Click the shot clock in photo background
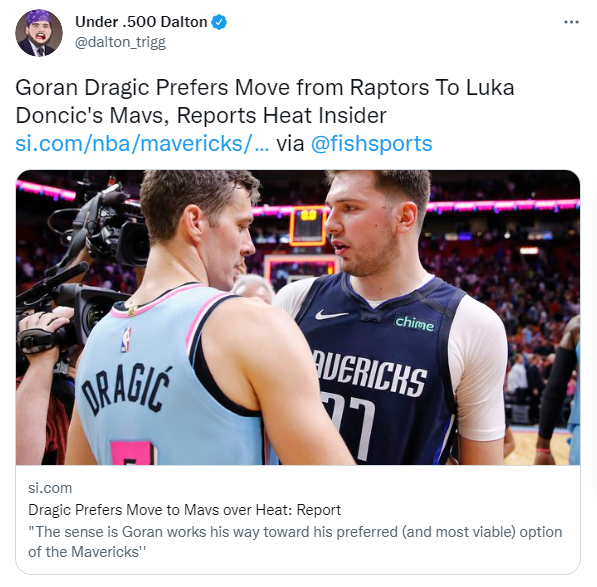The height and width of the screenshot is (587, 597). [308, 226]
